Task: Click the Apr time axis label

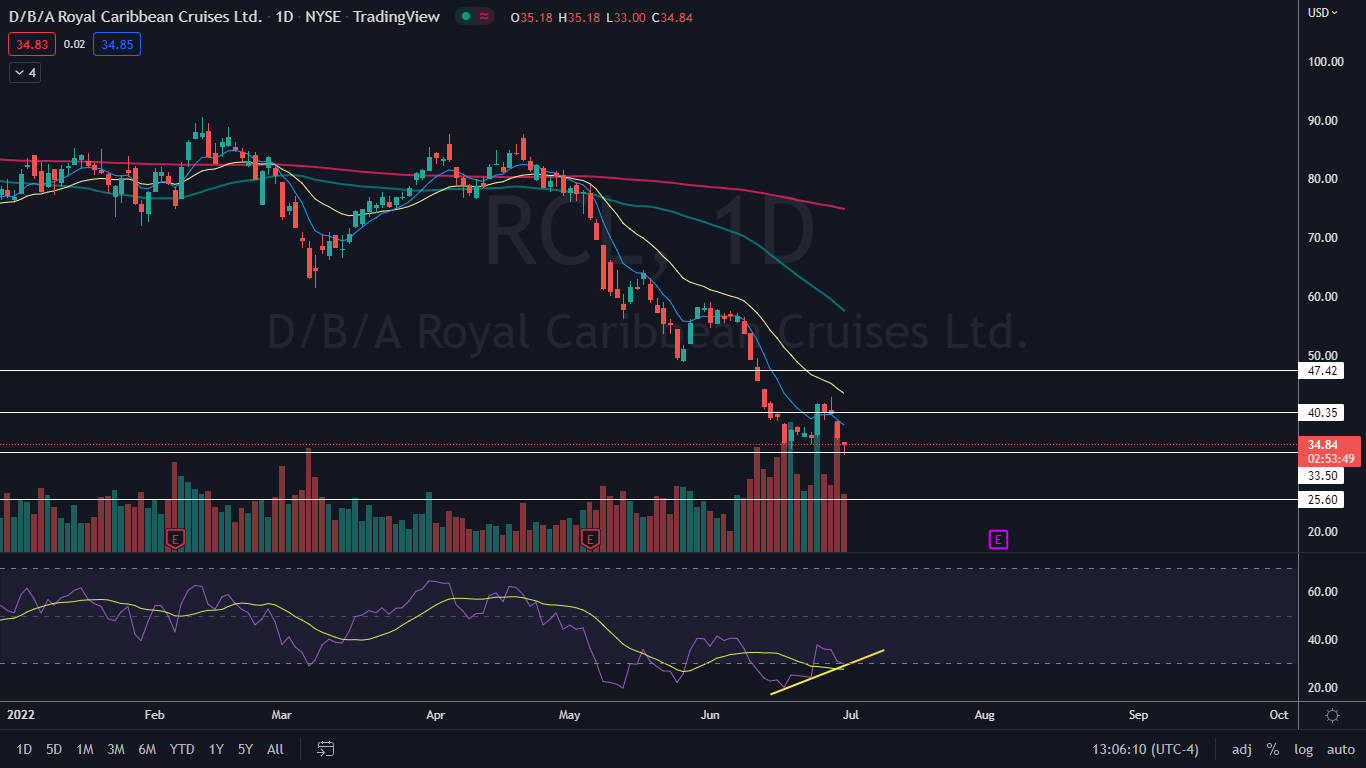Action: 435,715
